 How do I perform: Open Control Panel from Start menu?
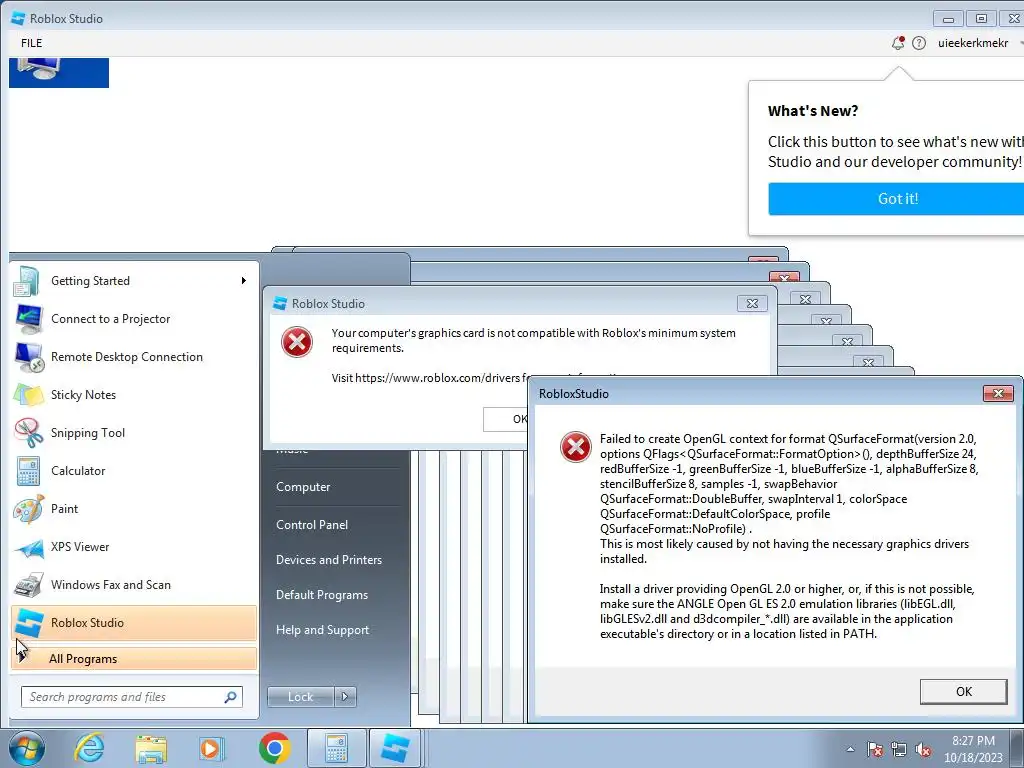pos(312,524)
